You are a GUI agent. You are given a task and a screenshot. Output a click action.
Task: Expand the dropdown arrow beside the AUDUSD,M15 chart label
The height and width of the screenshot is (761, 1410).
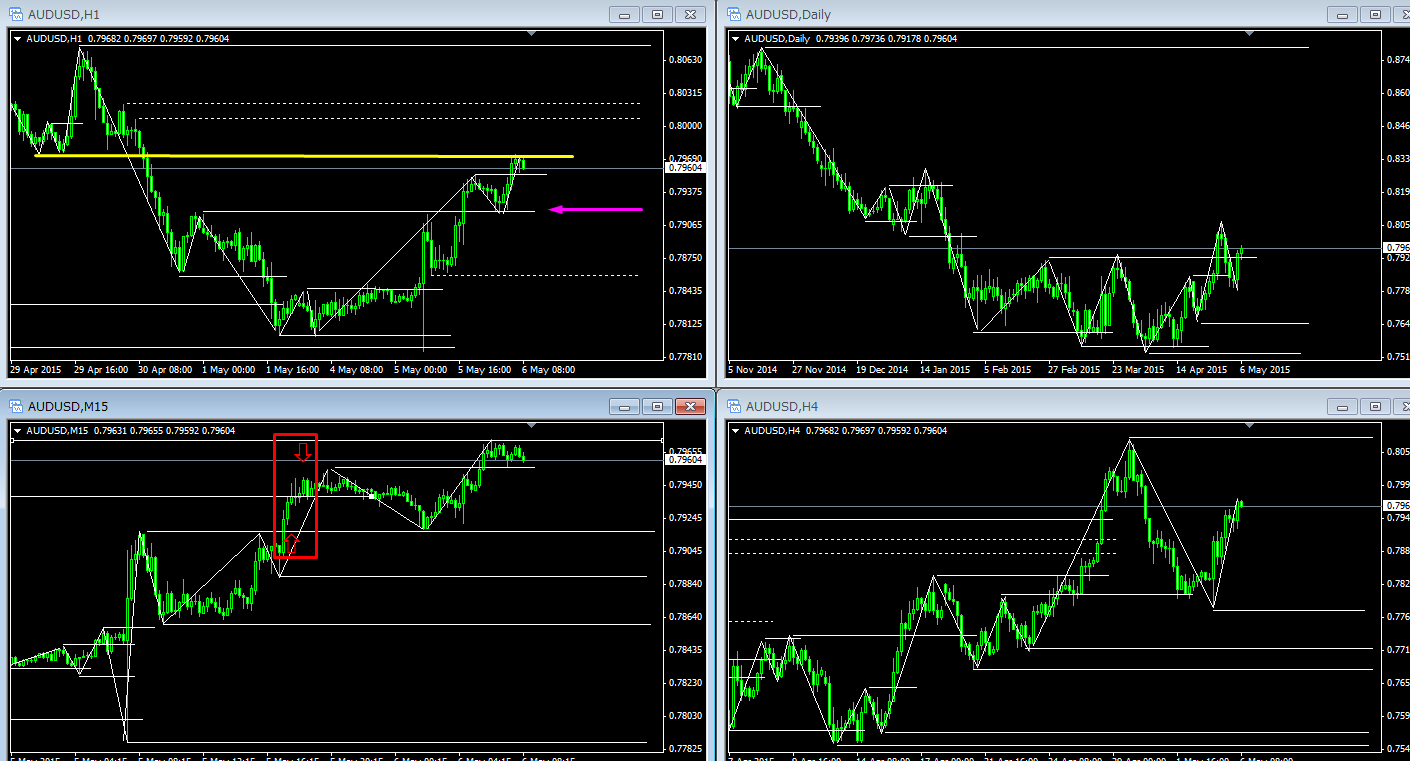pos(18,431)
